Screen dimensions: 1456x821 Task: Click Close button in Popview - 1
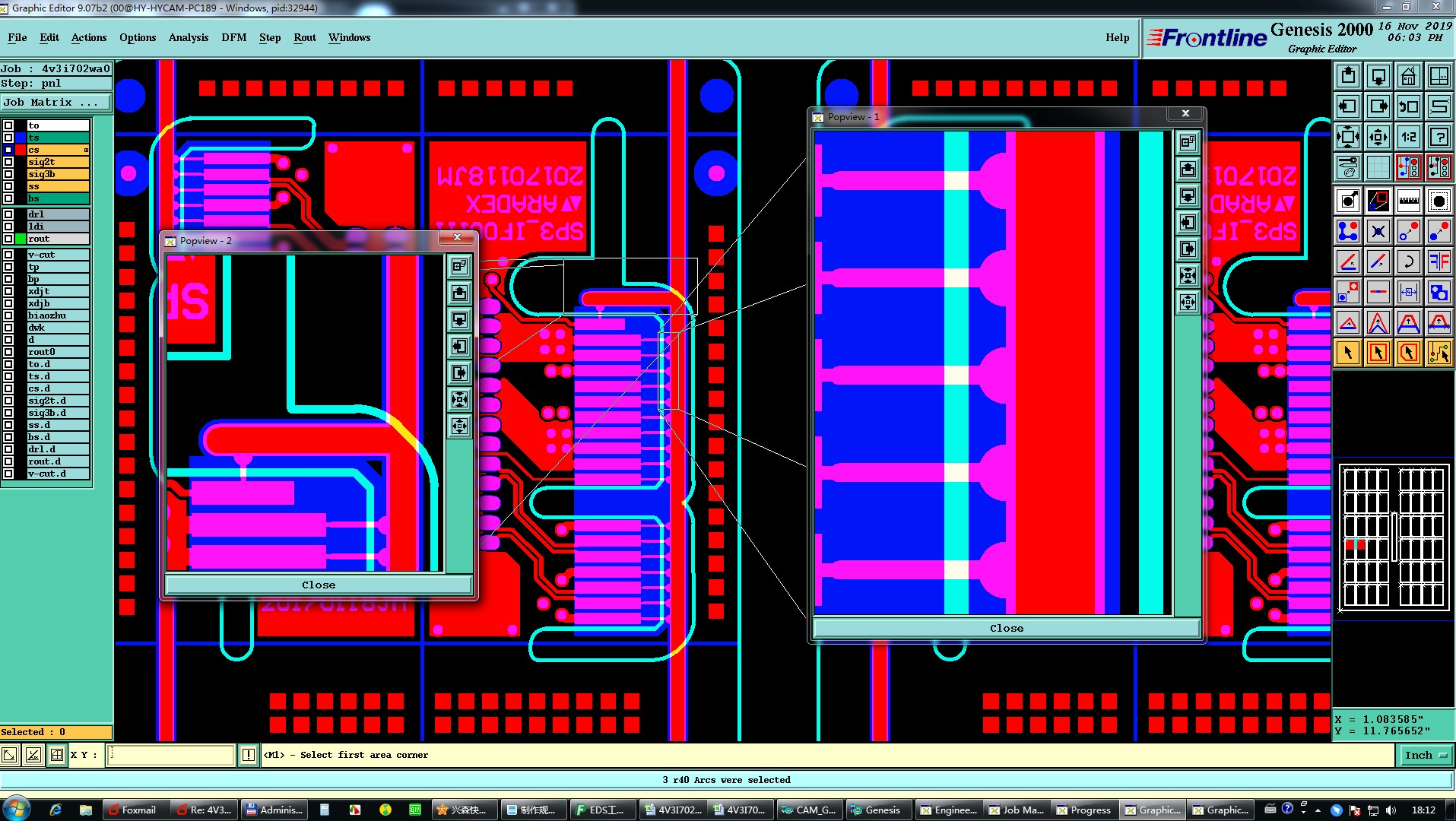click(x=1007, y=628)
